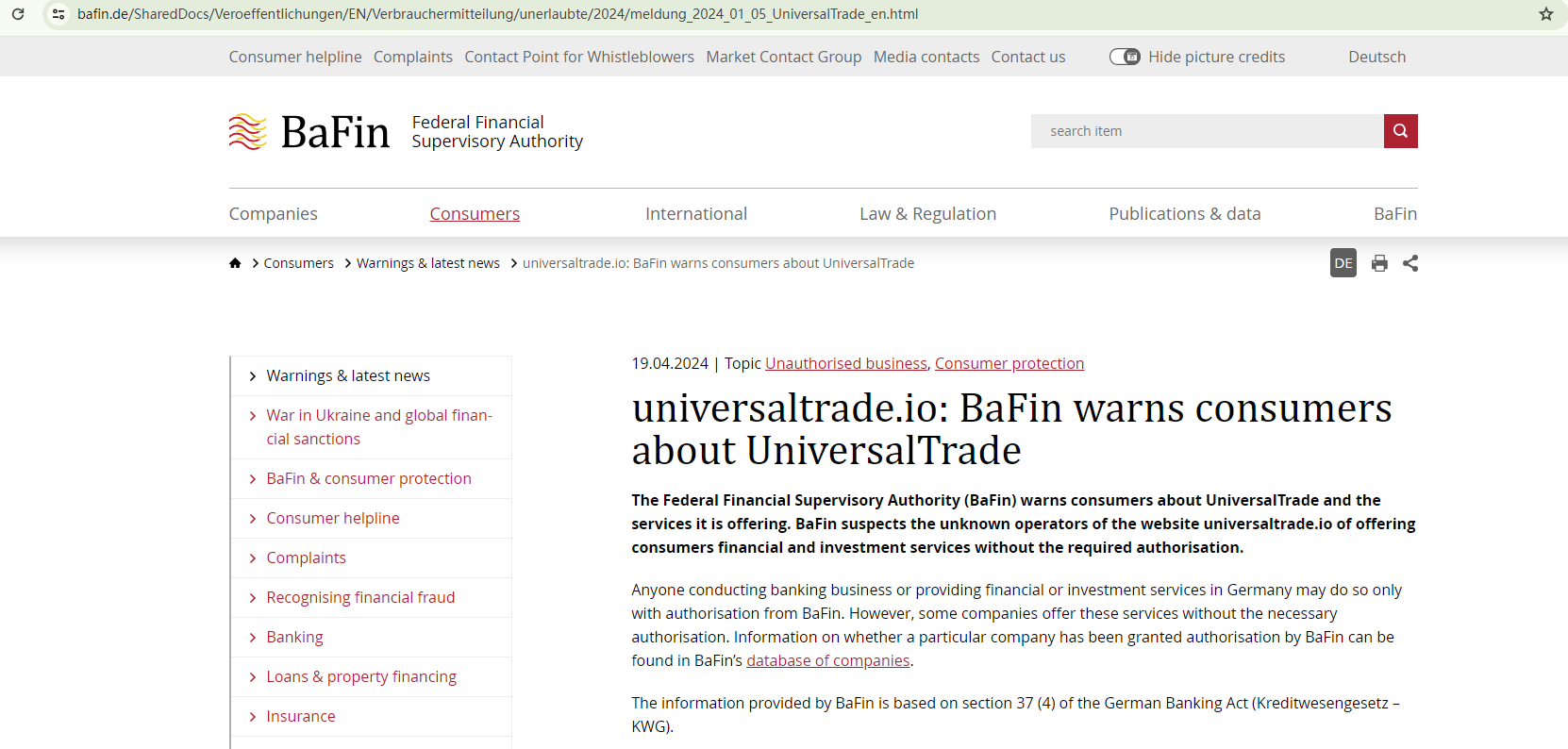Select Insurance in the sidebar
This screenshot has width=1568, height=749.
point(301,717)
